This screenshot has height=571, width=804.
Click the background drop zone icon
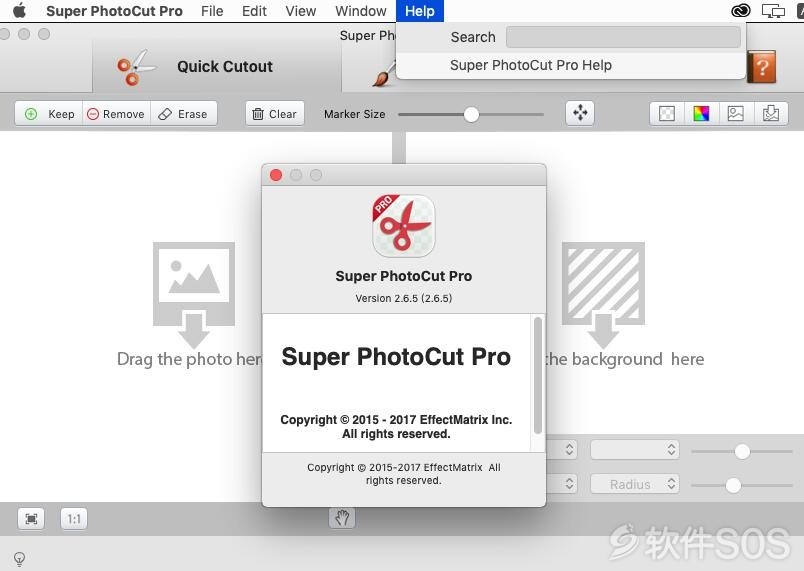pyautogui.click(x=603, y=295)
